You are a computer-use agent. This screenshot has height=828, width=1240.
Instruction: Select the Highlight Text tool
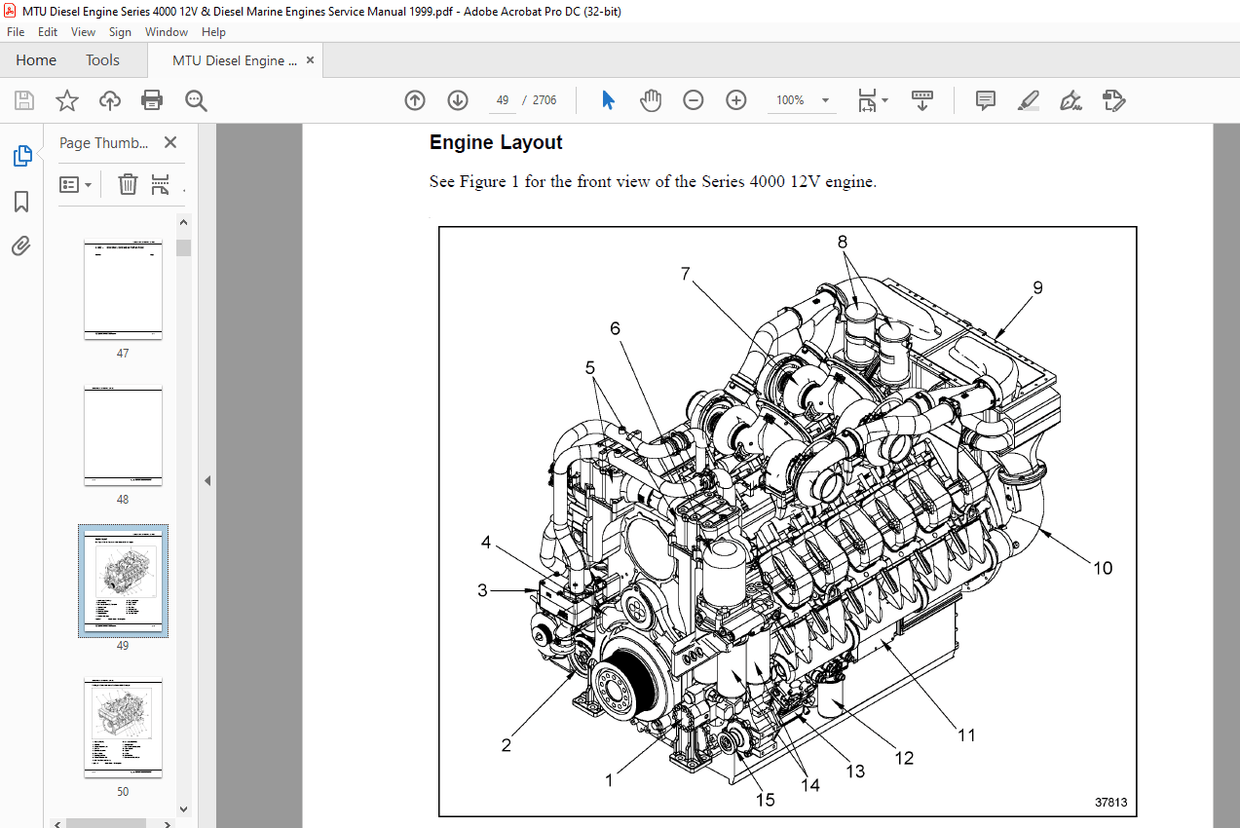point(1028,100)
